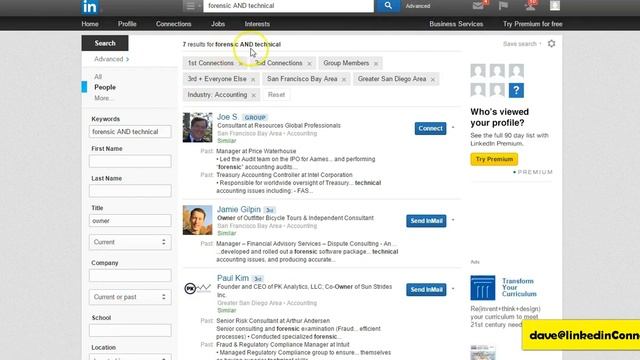Viewport: 640px width, 360px height.
Task: Open search settings gear icon
Action: (x=551, y=43)
